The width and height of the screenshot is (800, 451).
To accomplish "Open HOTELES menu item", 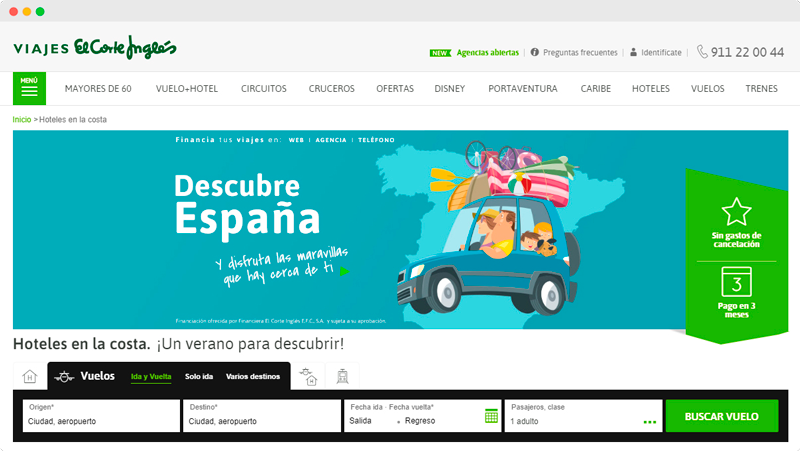I will pyautogui.click(x=651, y=89).
